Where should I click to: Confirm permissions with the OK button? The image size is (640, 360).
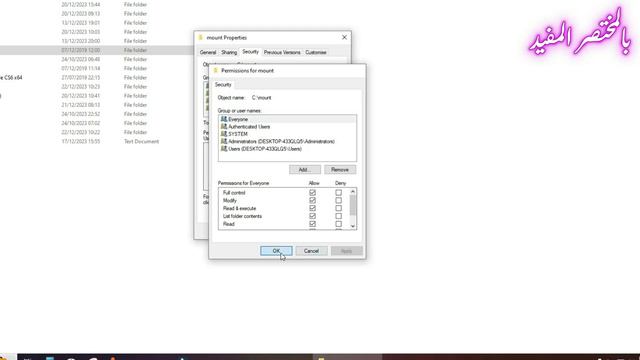(x=276, y=251)
